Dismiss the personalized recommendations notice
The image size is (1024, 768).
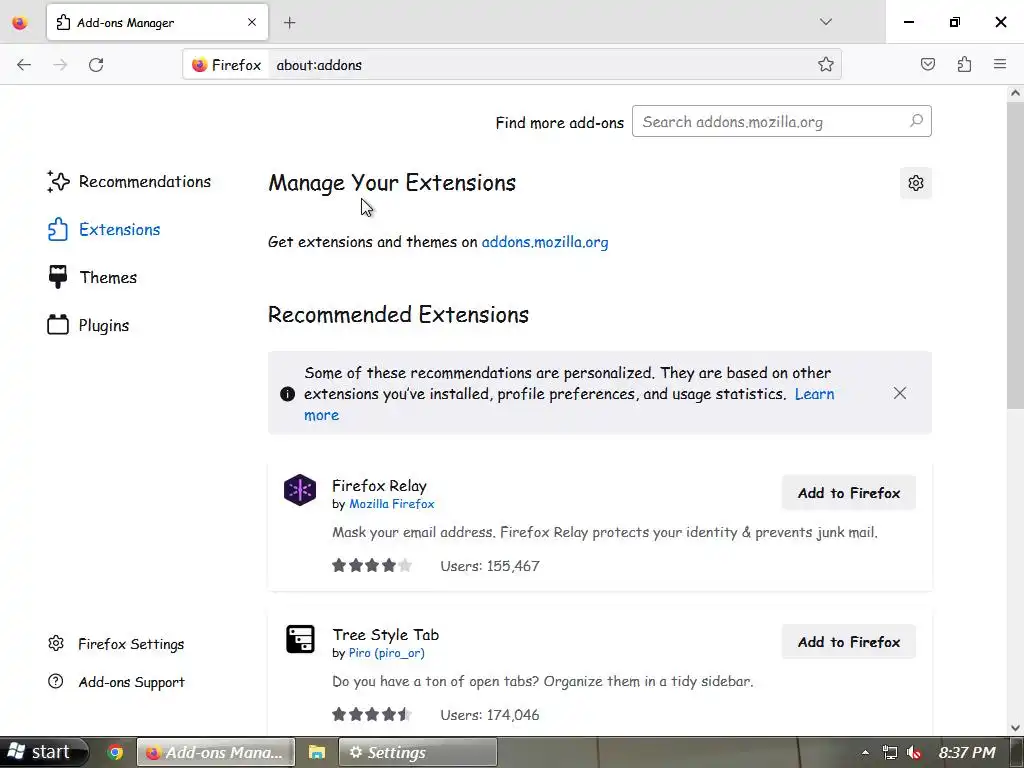point(899,393)
